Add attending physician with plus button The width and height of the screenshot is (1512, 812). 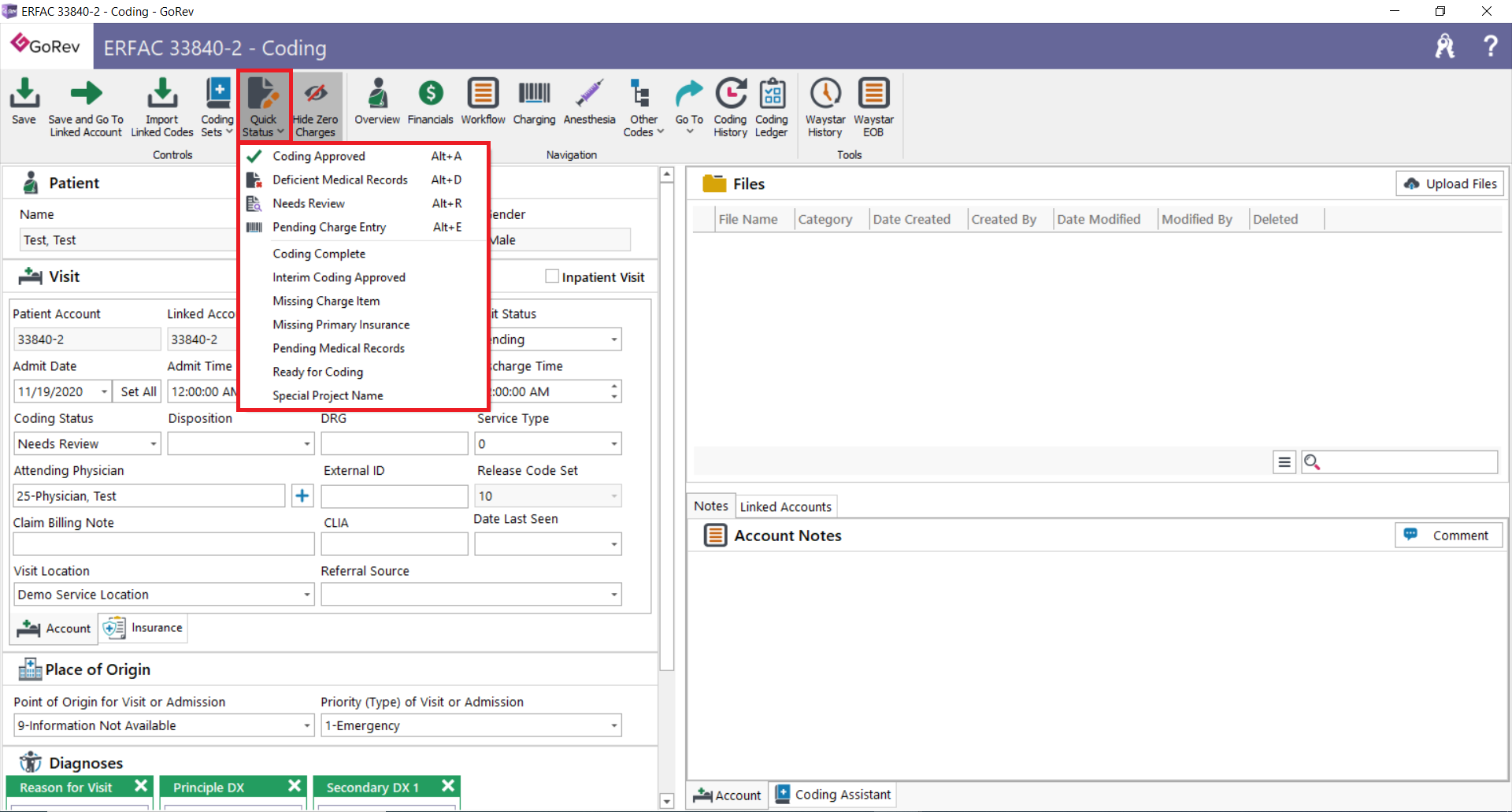tap(302, 495)
